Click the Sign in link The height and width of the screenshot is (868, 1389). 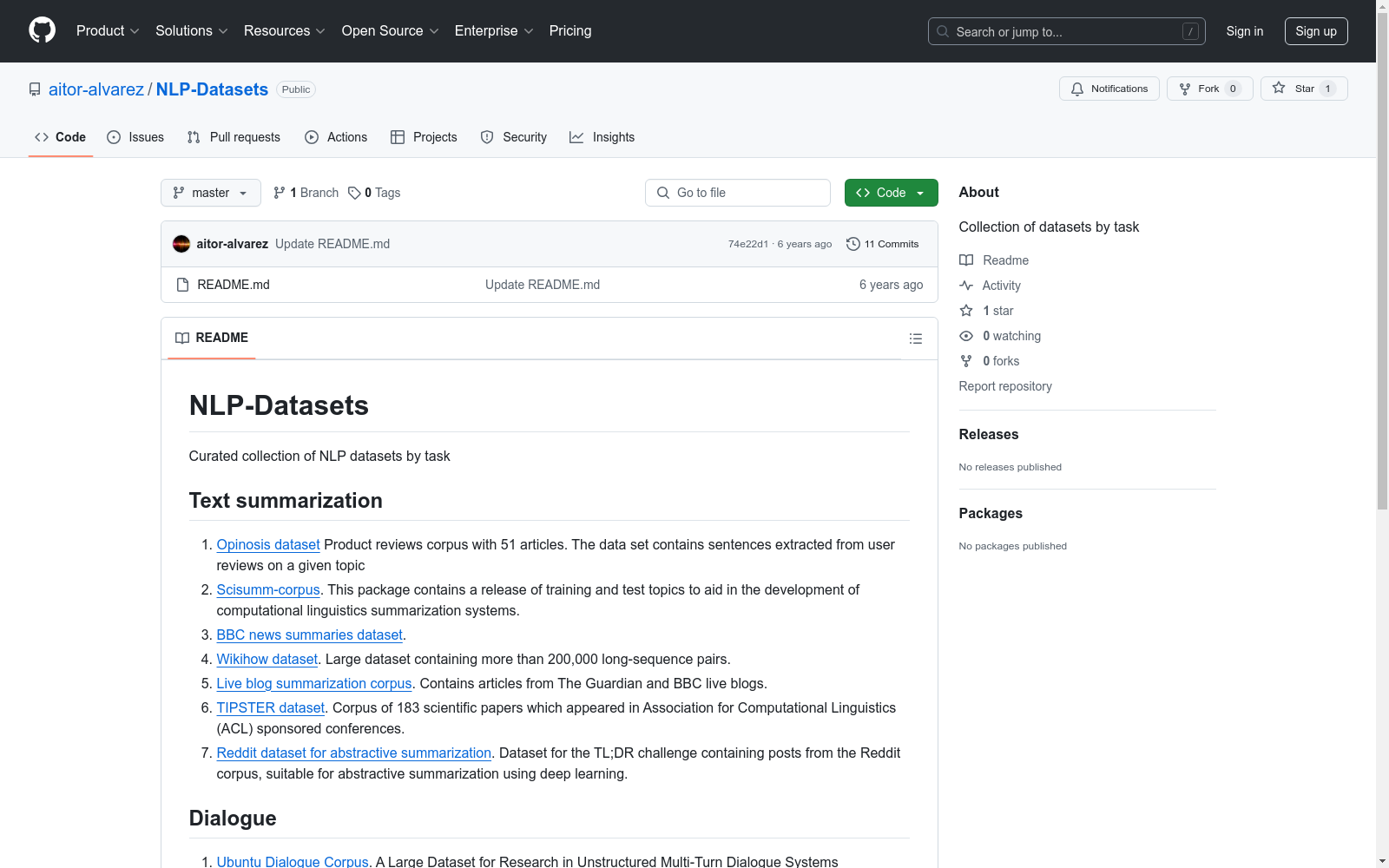(1245, 31)
